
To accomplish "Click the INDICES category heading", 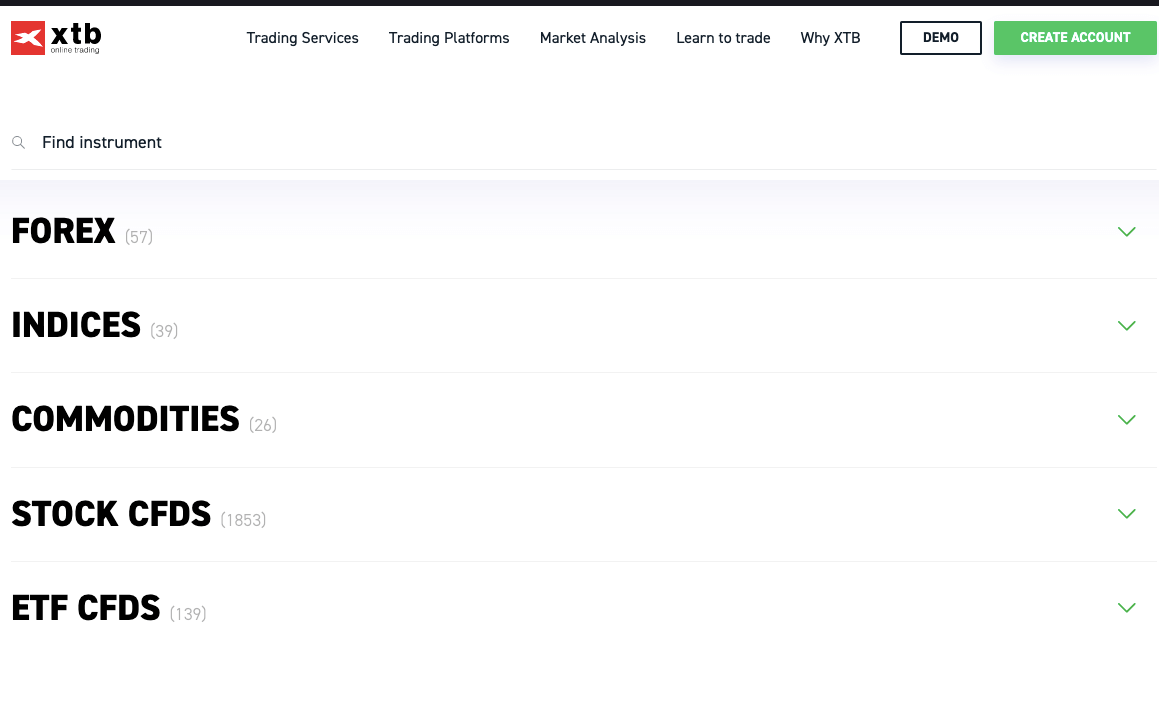I will coord(76,325).
